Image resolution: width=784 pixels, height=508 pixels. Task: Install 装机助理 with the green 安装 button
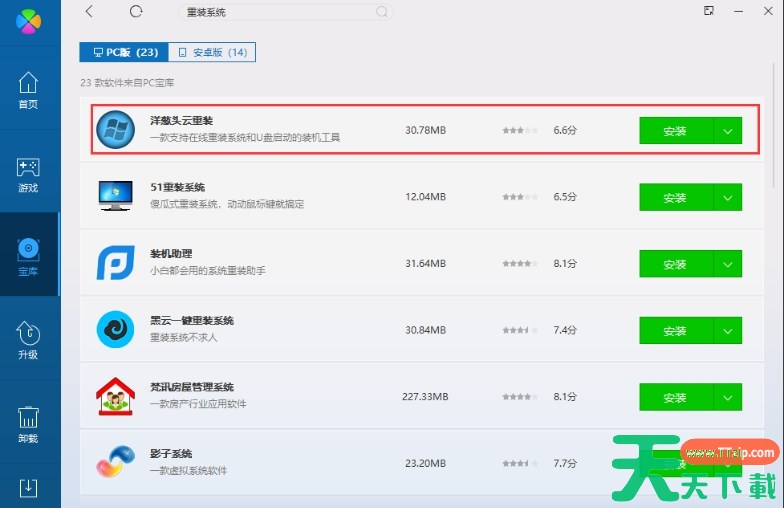pos(675,264)
